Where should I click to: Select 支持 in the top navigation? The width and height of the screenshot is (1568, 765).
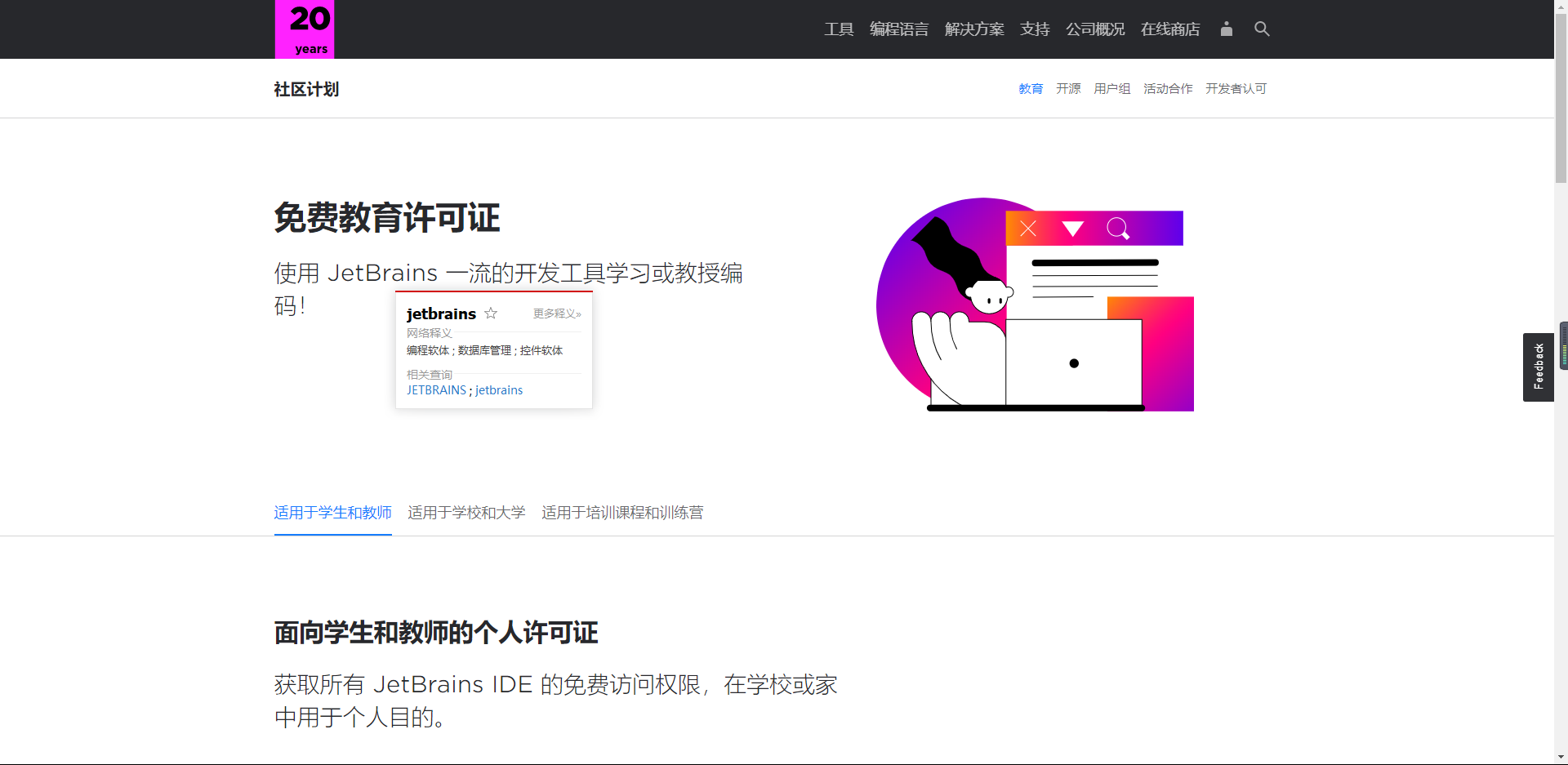(1034, 29)
